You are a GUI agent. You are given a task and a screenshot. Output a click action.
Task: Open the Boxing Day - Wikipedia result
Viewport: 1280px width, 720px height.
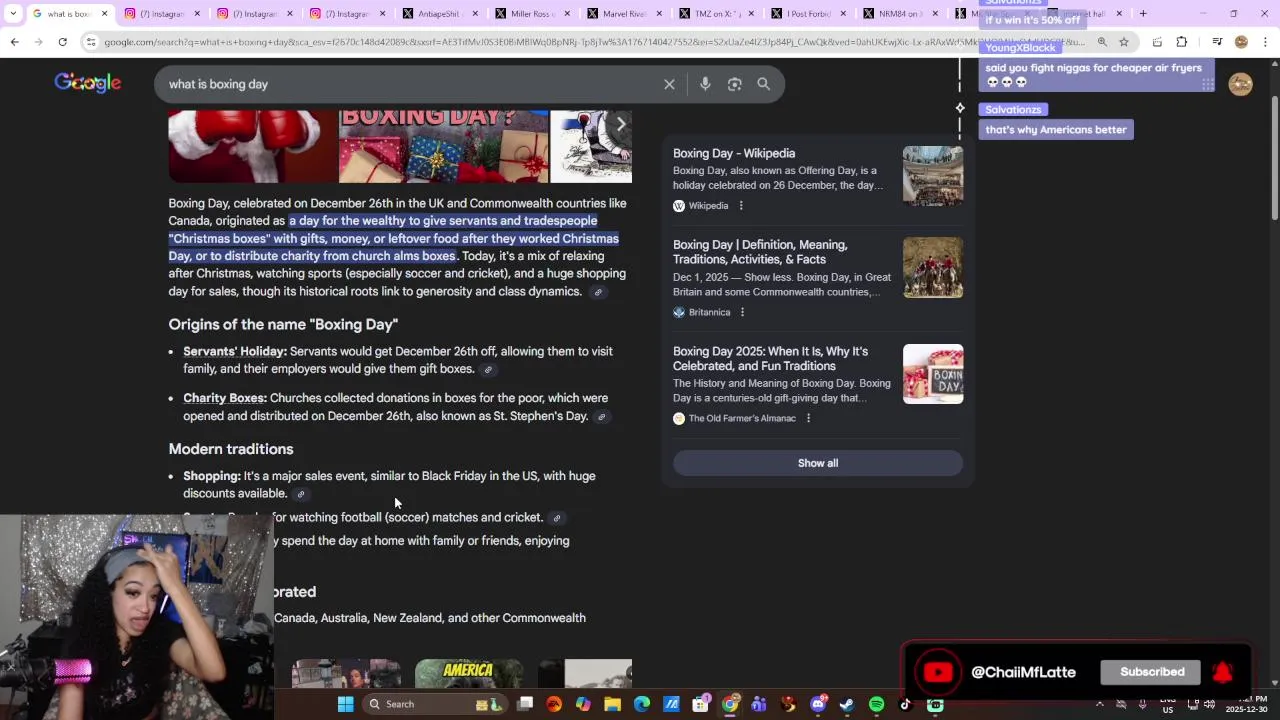(734, 154)
